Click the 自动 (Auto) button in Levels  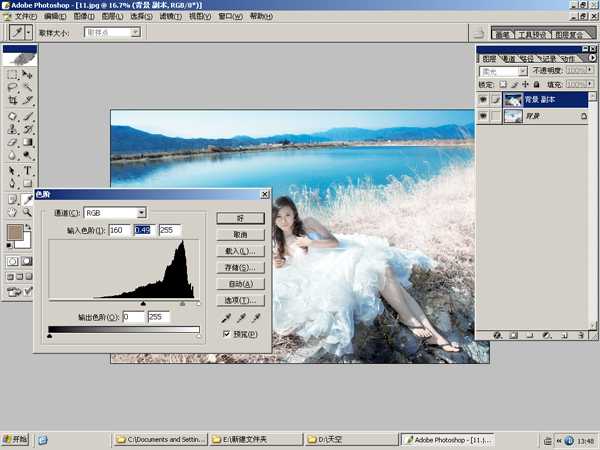[240, 284]
